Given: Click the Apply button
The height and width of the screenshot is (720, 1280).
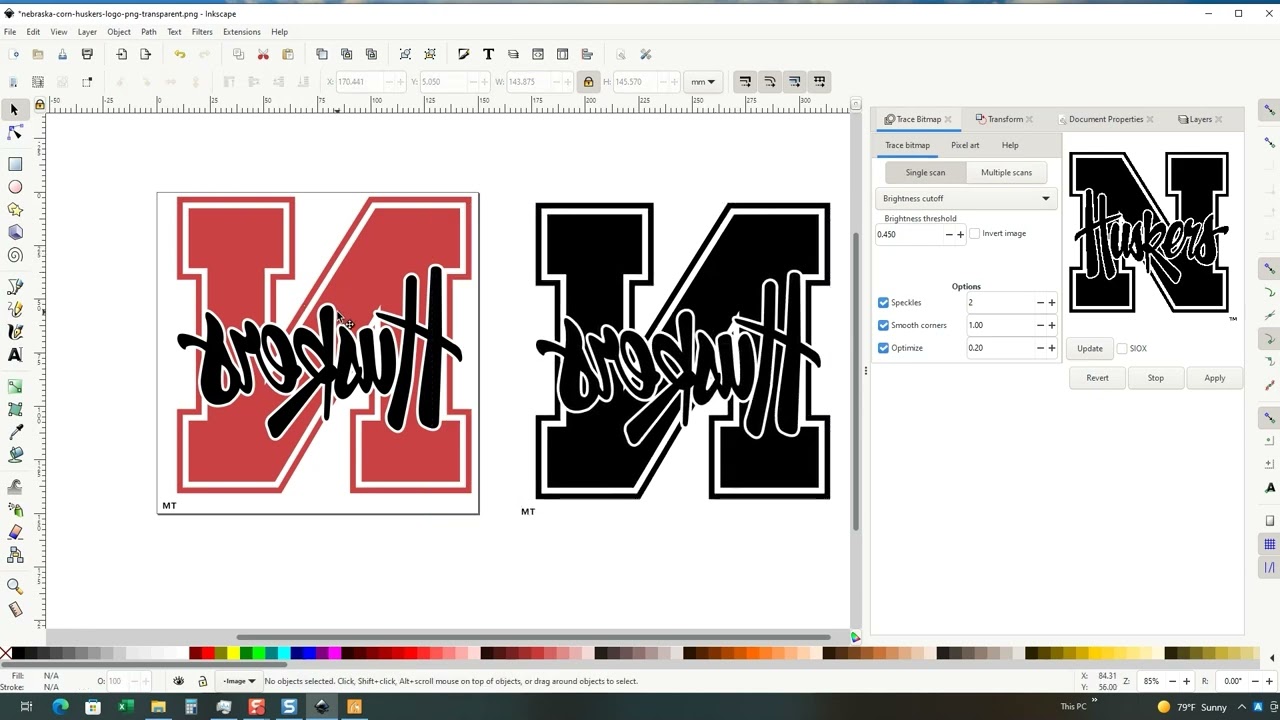Looking at the screenshot, I should tap(1215, 378).
